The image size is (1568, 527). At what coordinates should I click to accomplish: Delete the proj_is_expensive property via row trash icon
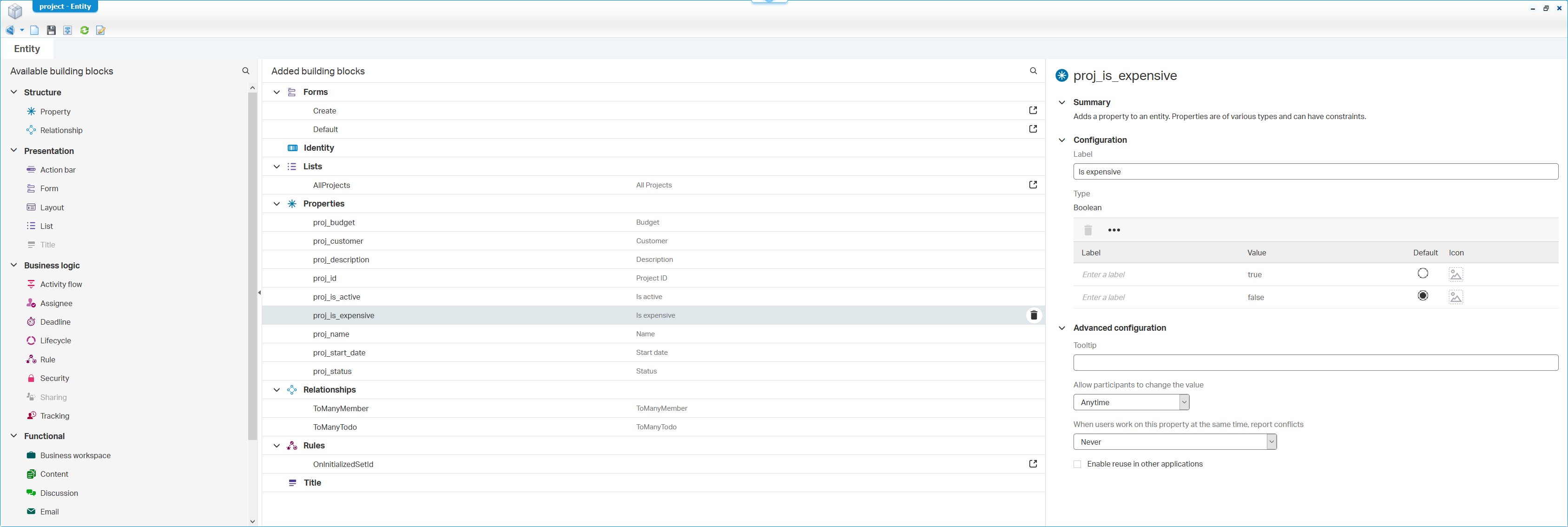pyautogui.click(x=1033, y=315)
